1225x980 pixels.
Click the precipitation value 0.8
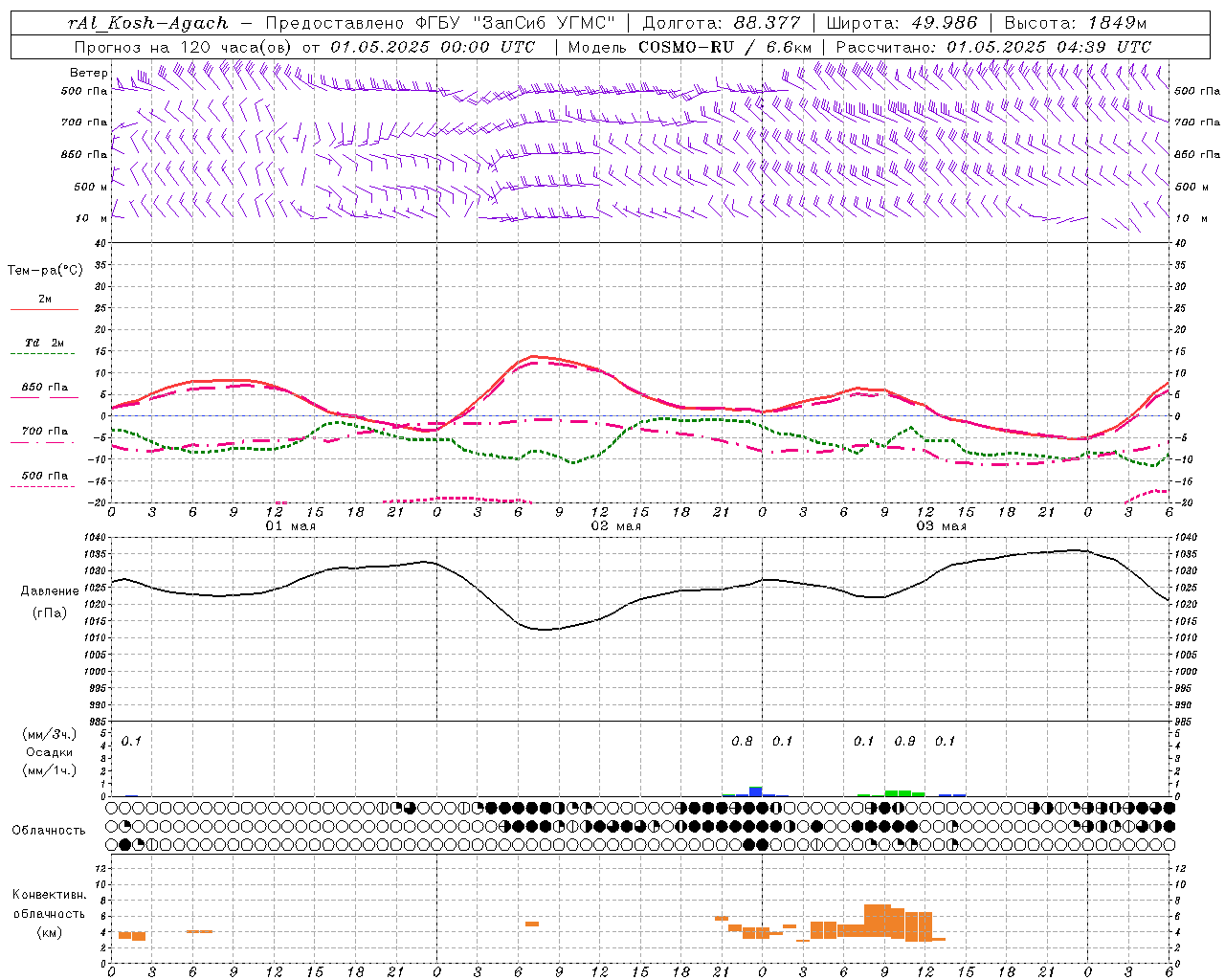(x=742, y=742)
